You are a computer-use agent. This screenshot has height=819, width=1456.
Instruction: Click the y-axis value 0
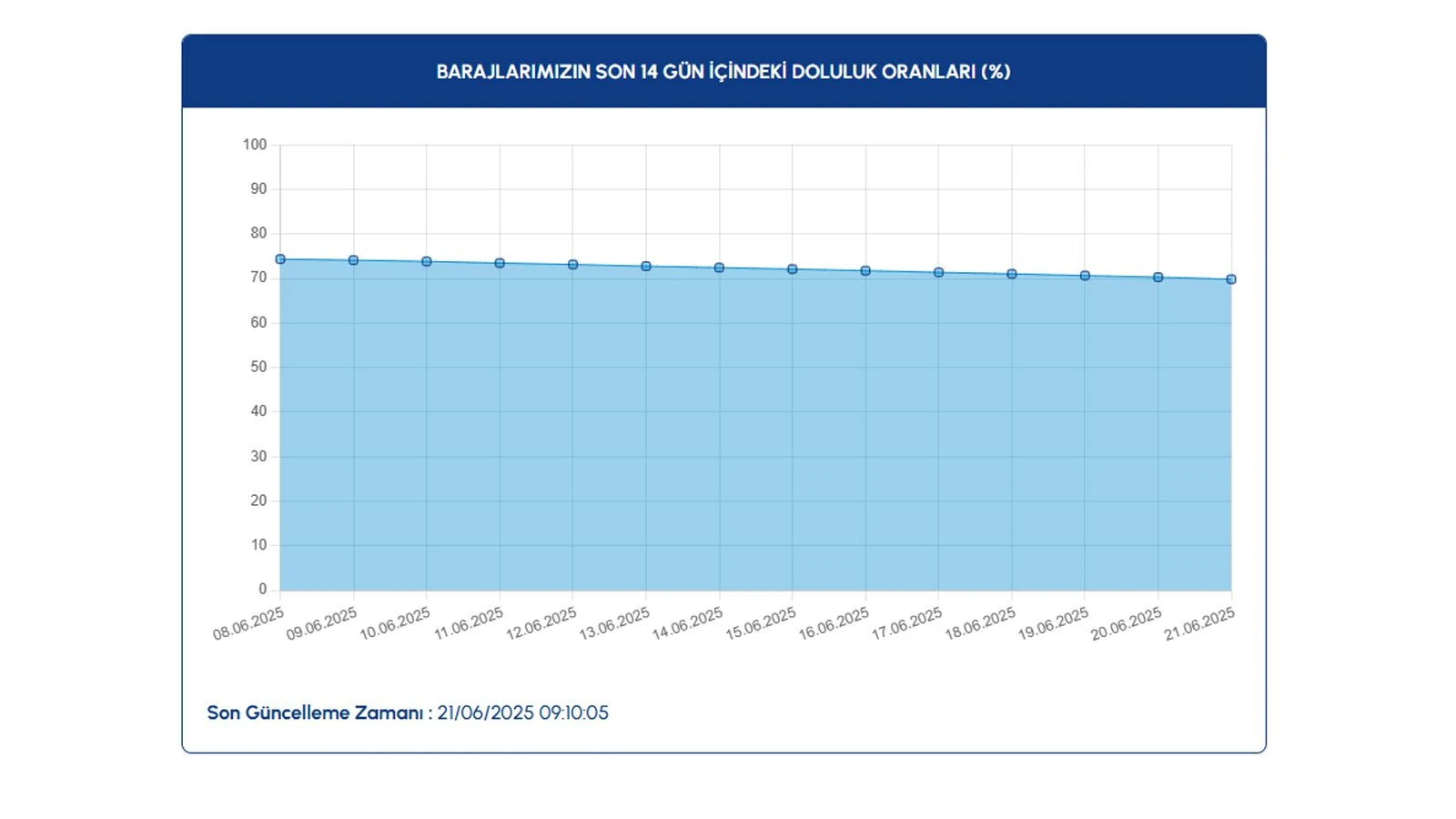(263, 590)
